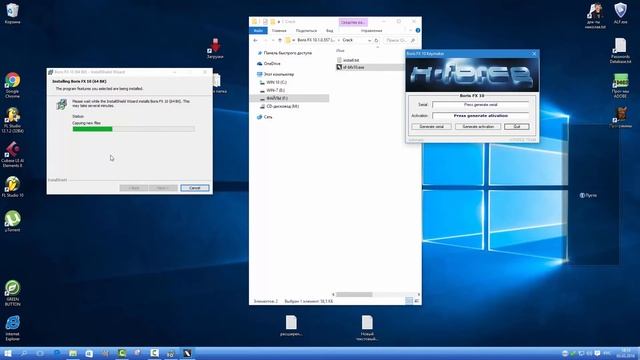
Task: Open the action center icon in the tray
Action: (x=597, y=353)
